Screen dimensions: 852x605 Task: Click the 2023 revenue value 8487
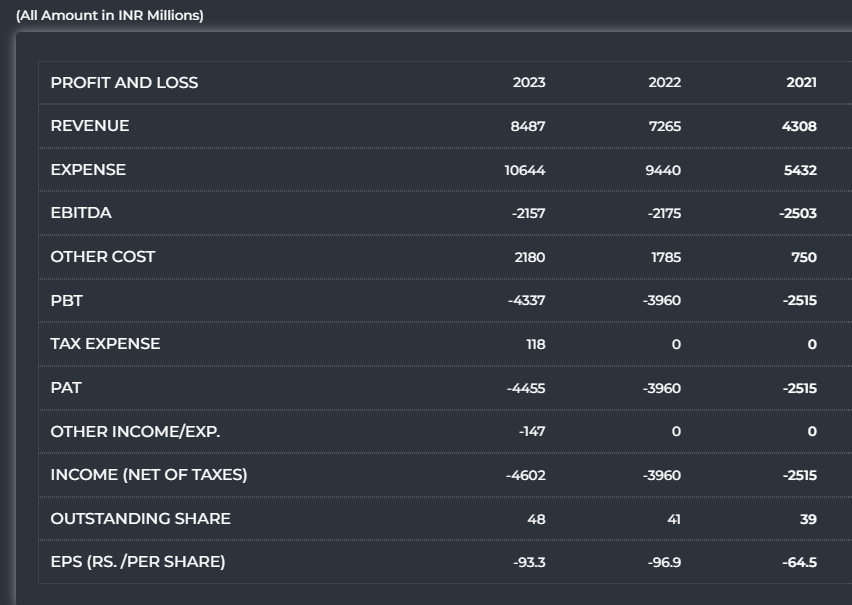527,126
